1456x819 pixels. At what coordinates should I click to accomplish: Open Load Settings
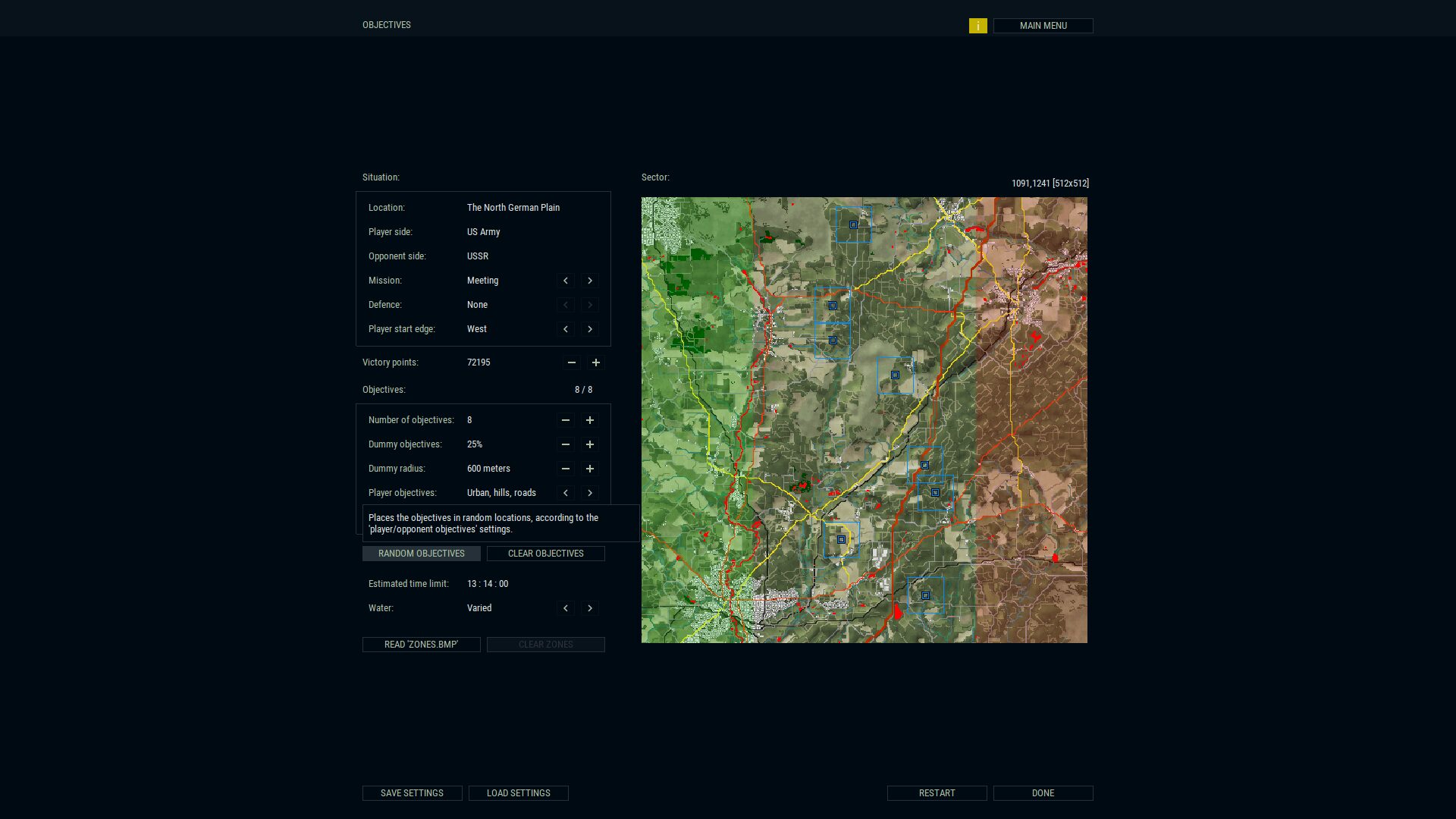click(518, 793)
